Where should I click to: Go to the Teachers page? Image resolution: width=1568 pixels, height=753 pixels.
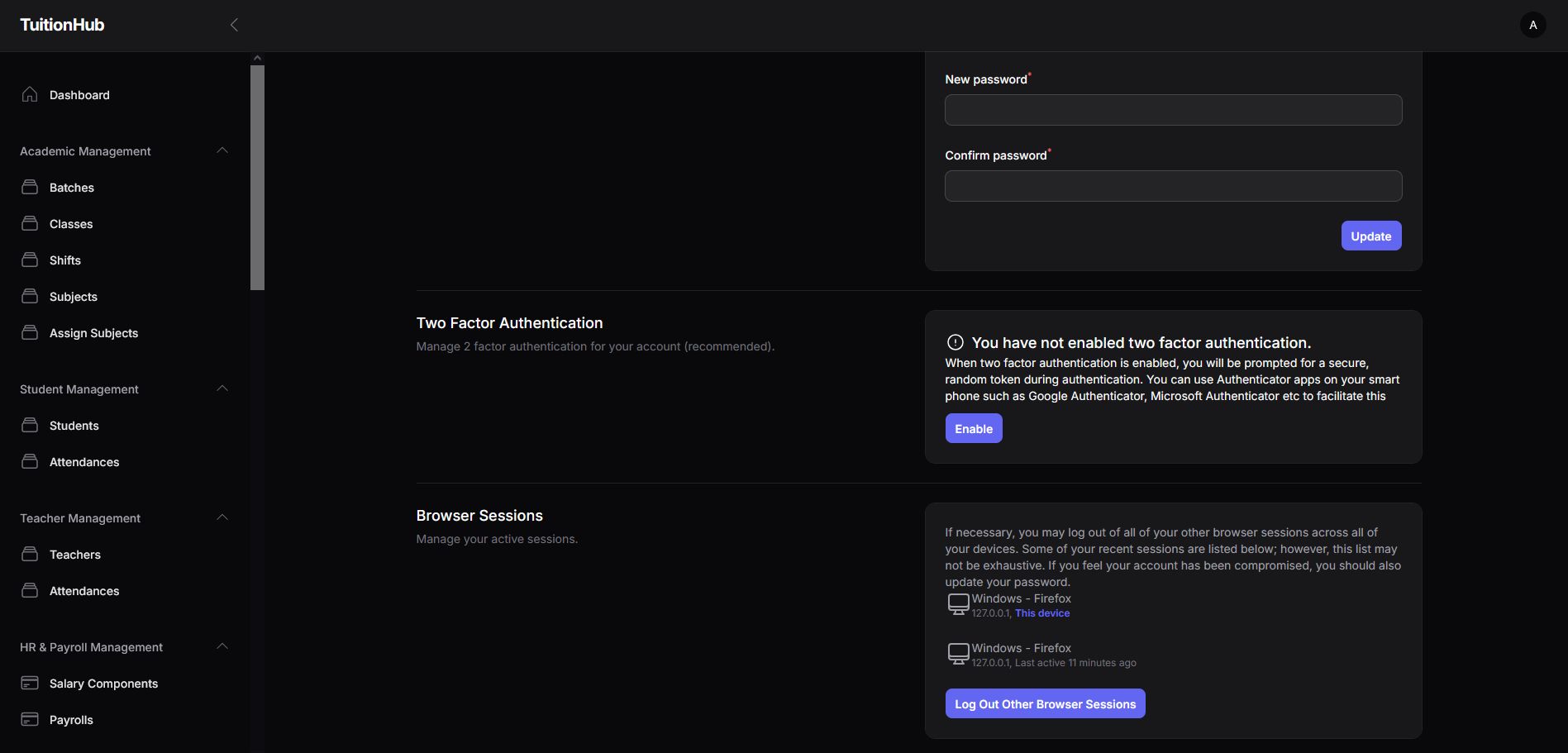(75, 555)
